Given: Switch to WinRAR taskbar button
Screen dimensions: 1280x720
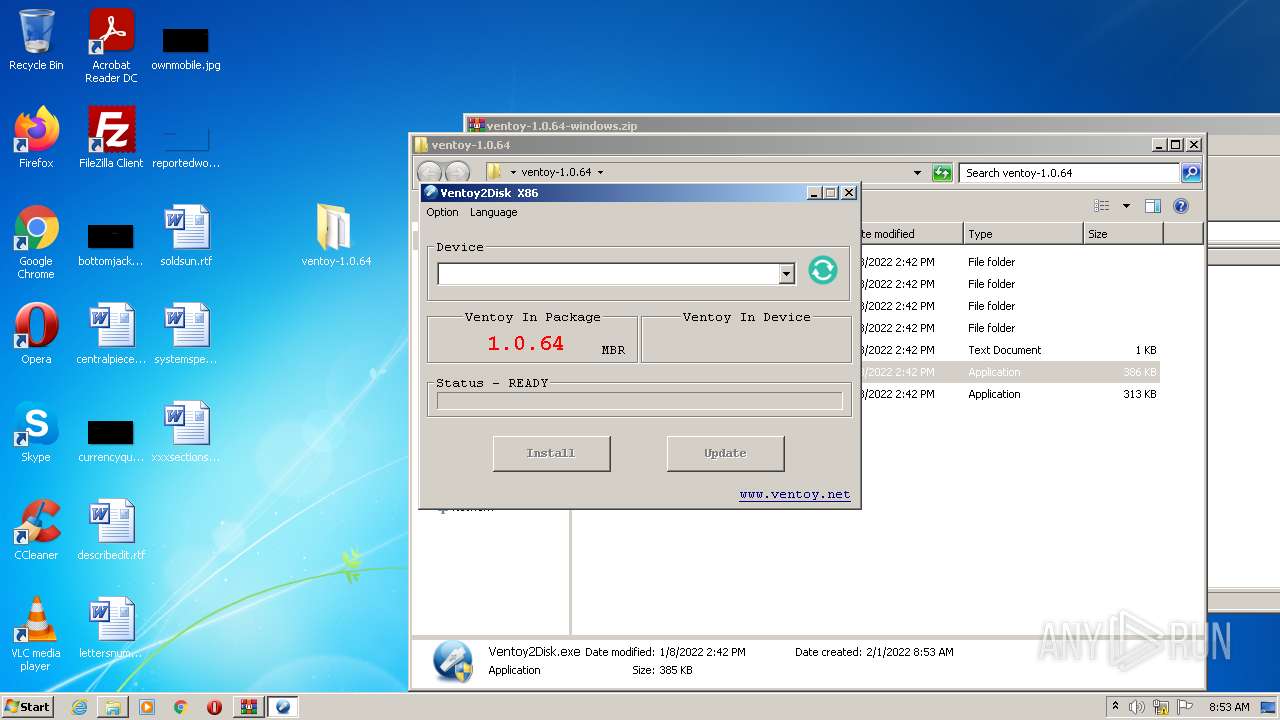Looking at the screenshot, I should point(248,707).
